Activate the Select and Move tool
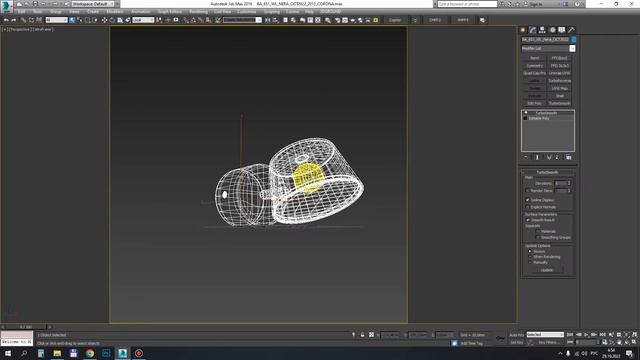 click(104, 20)
